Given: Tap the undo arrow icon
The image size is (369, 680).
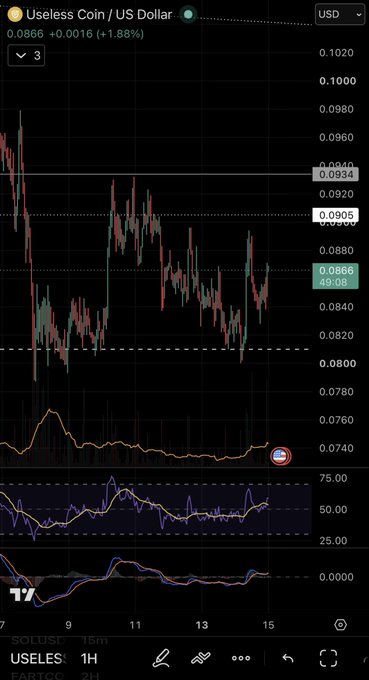Looking at the screenshot, I should click(288, 658).
